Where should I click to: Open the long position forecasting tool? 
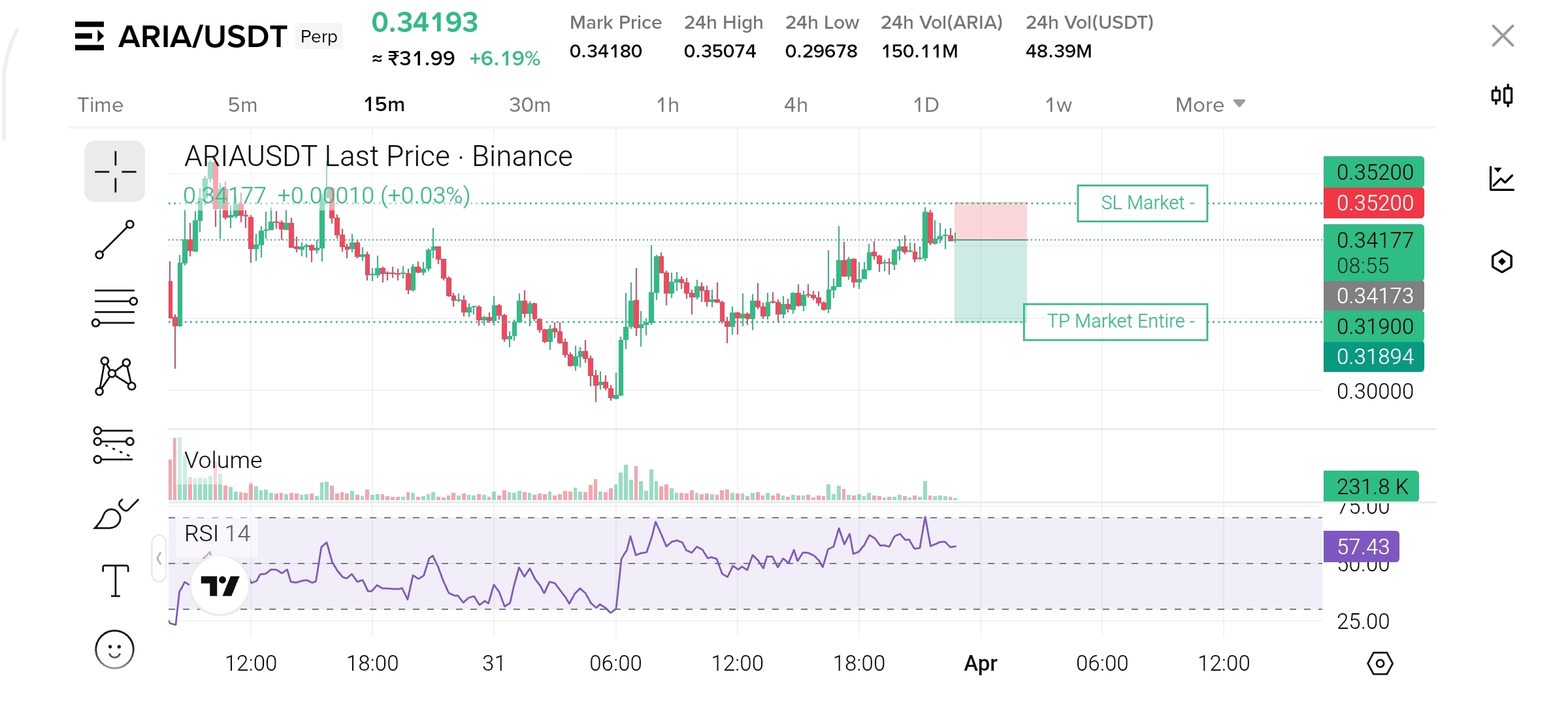[114, 445]
